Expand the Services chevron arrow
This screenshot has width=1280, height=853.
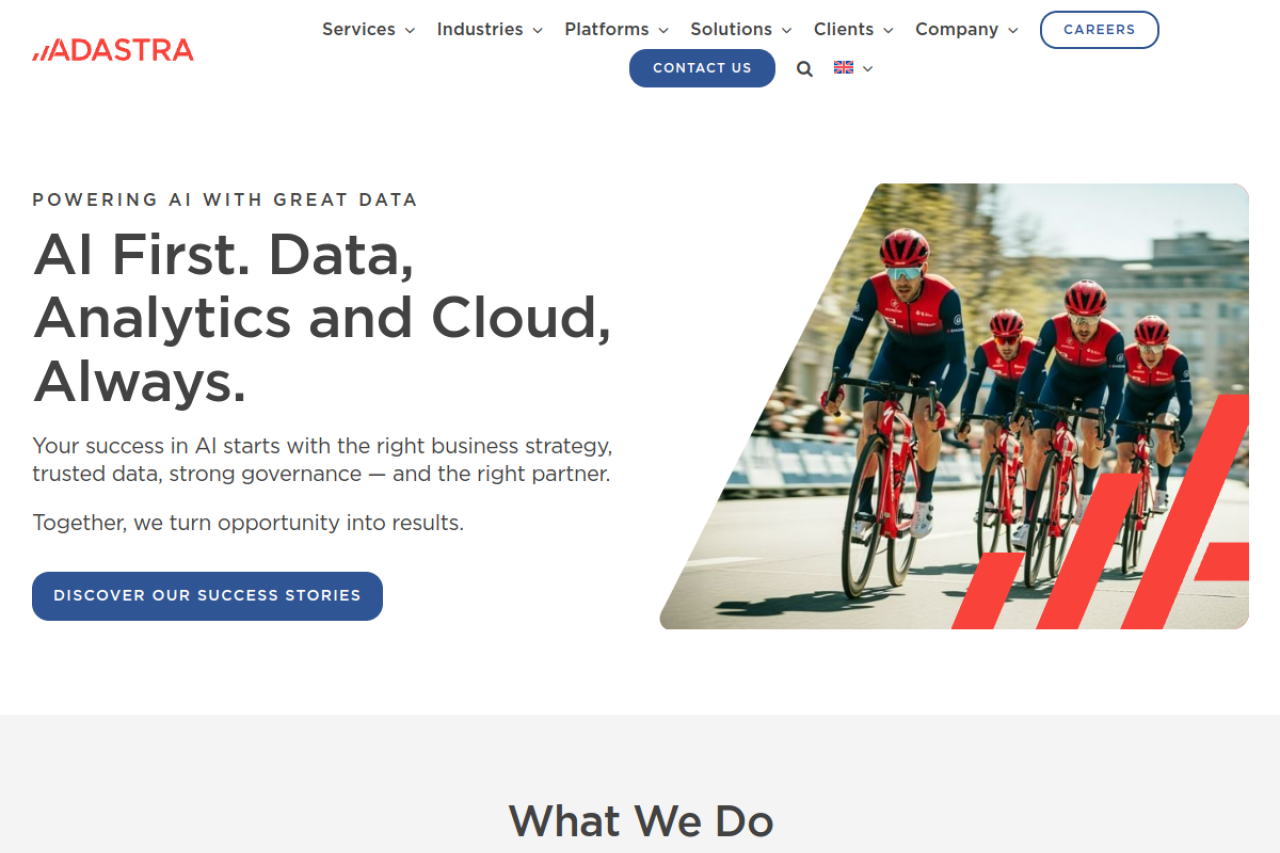(410, 30)
